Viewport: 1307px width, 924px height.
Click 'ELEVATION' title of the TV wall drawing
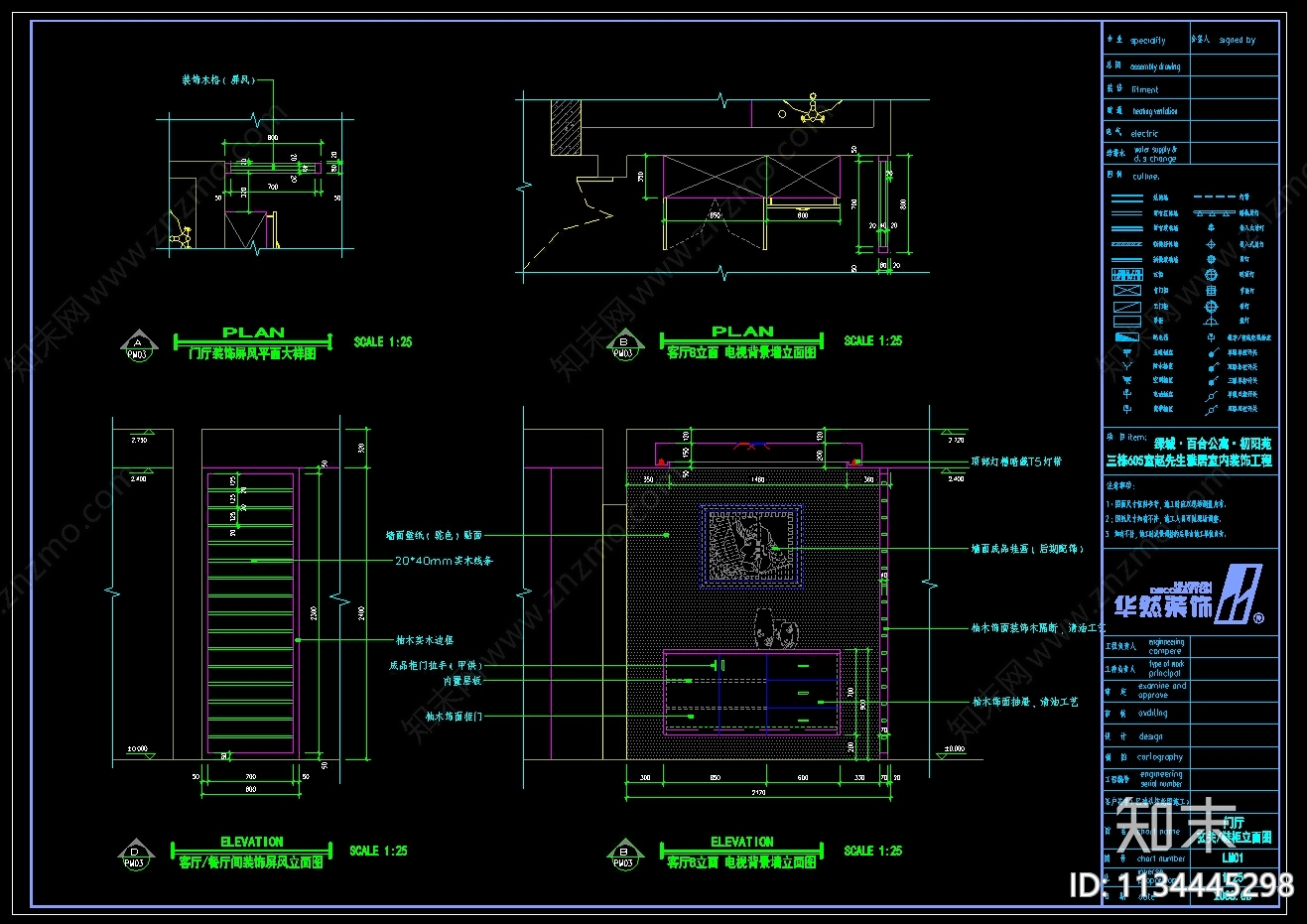742,842
